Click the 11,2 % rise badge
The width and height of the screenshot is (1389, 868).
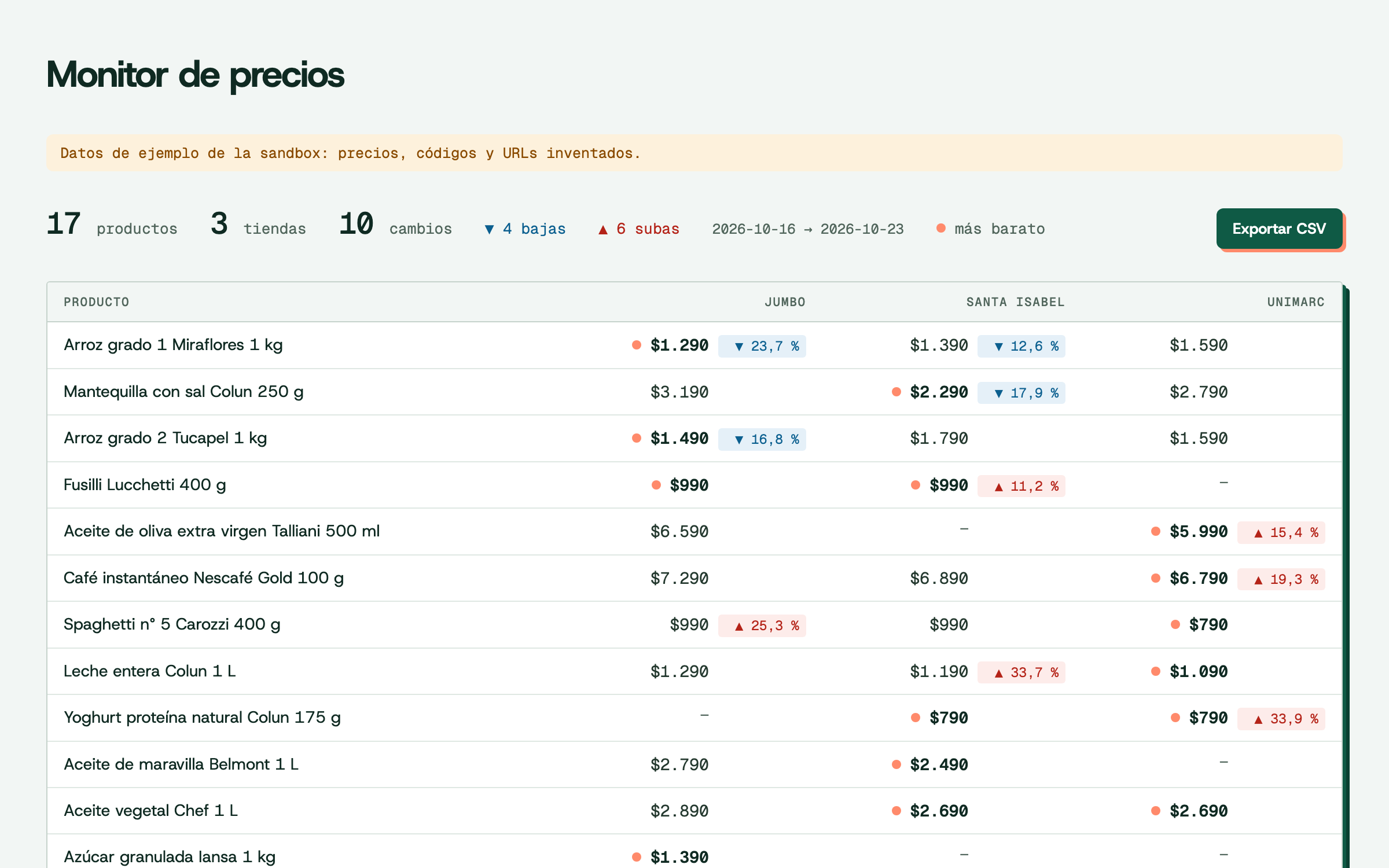(1021, 486)
